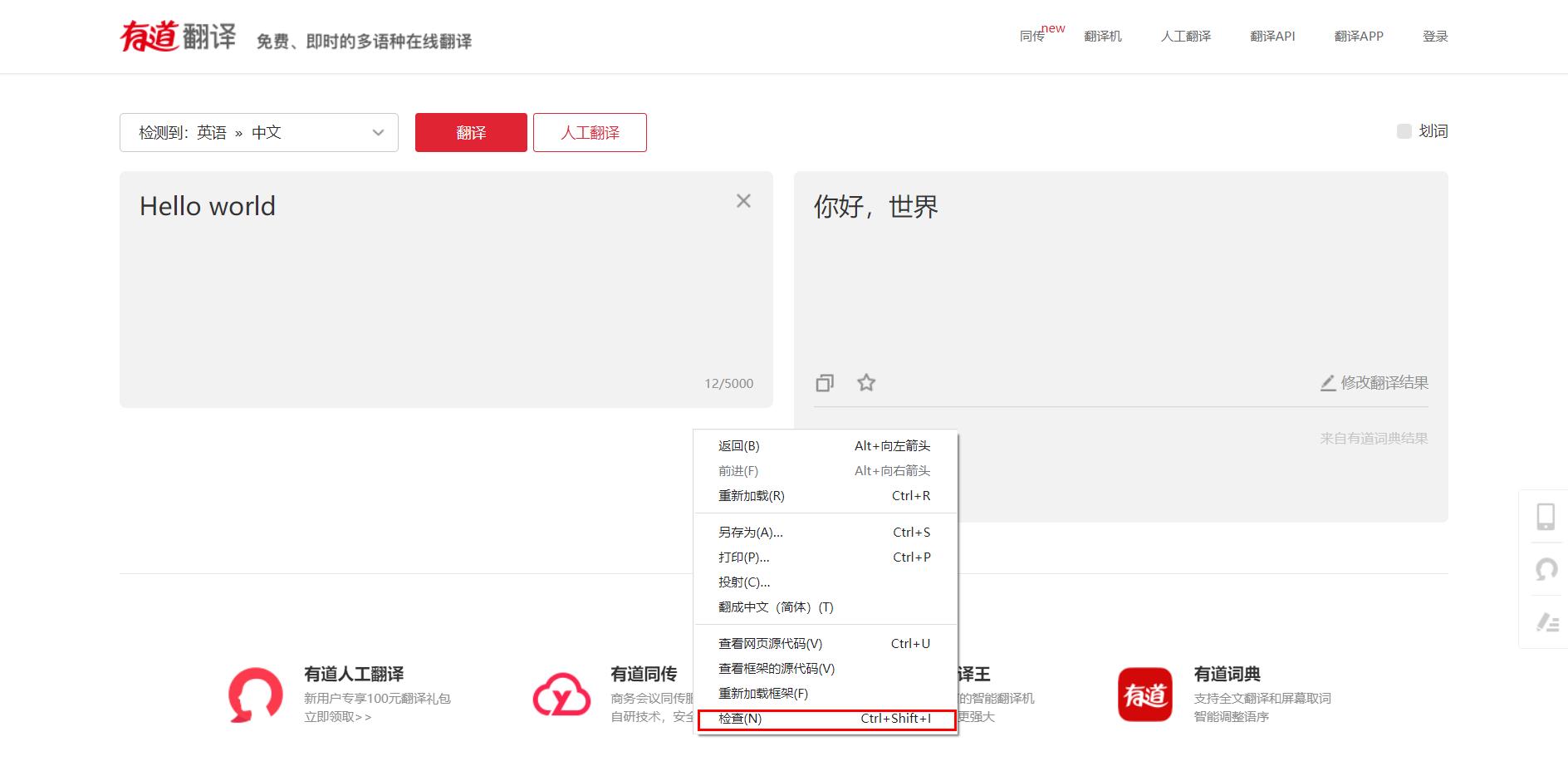This screenshot has width=1568, height=771.
Task: Open the 翻译机 navigation link
Action: click(x=1103, y=37)
